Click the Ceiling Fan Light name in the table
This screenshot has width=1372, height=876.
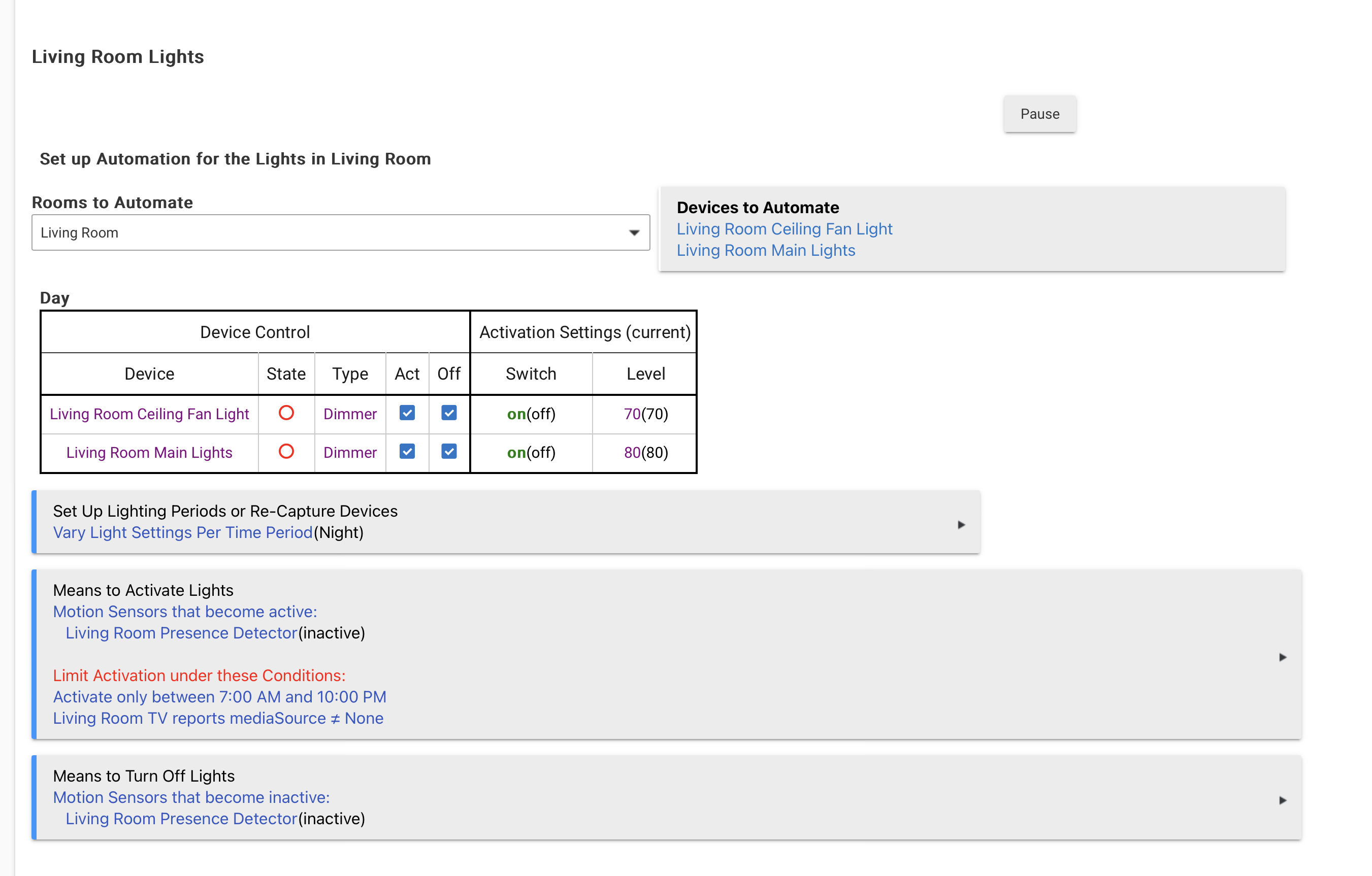coord(149,414)
